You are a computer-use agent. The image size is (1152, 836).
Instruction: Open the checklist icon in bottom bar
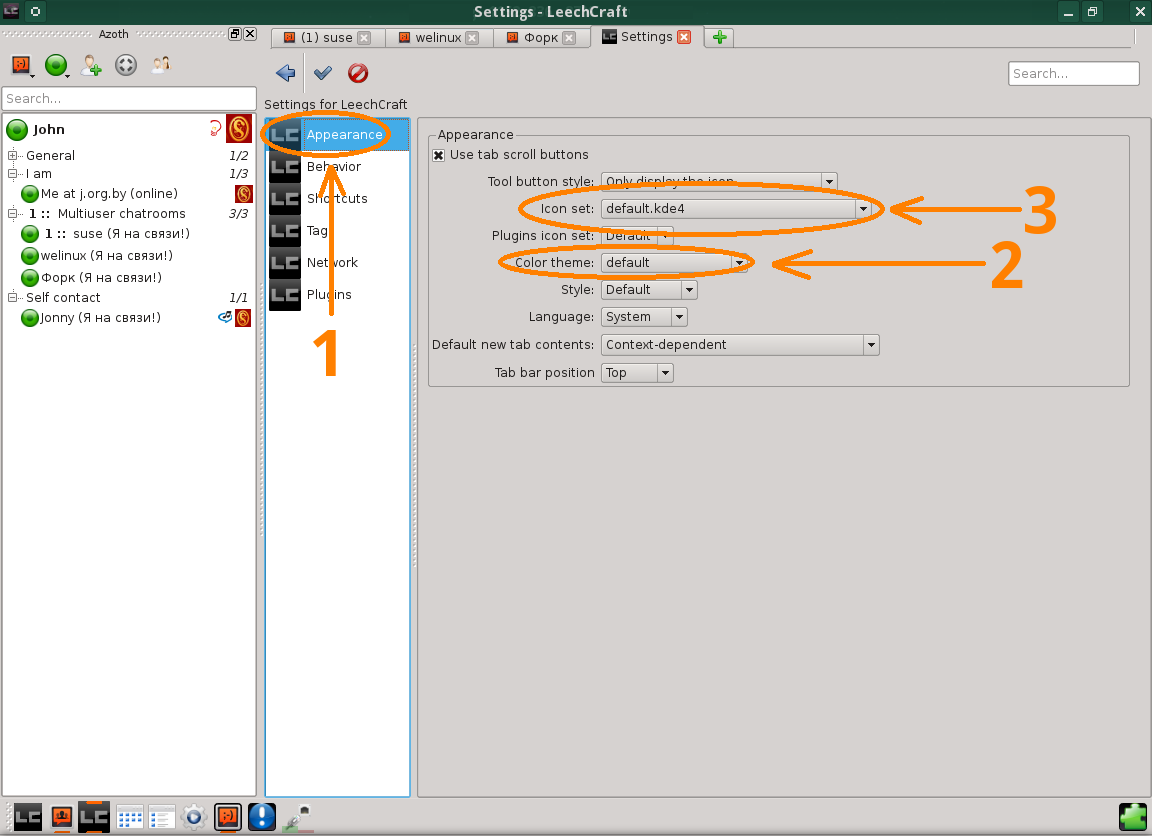pyautogui.click(x=161, y=817)
